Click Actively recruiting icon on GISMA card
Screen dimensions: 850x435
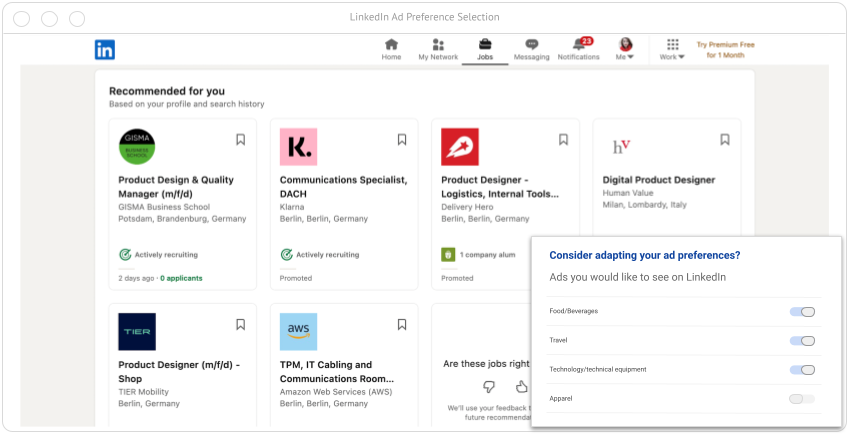(x=125, y=254)
